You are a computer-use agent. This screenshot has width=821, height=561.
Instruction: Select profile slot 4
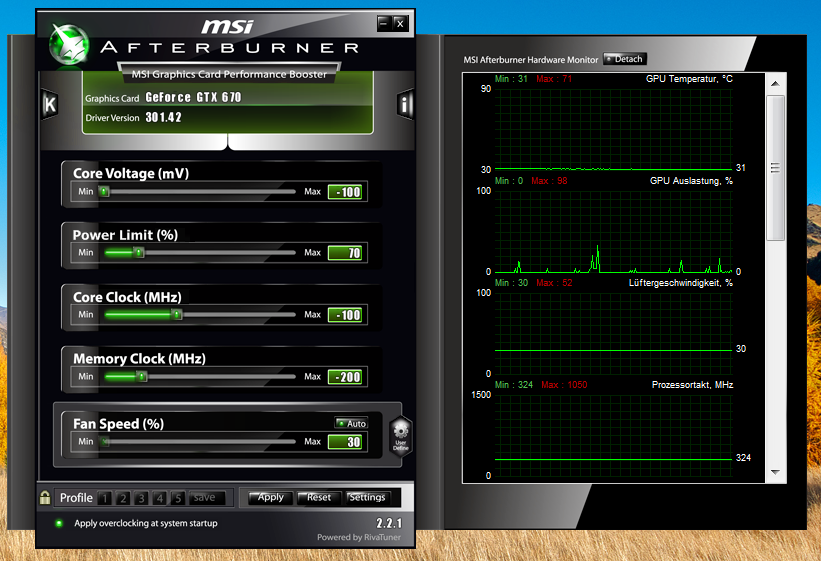pyautogui.click(x=160, y=498)
